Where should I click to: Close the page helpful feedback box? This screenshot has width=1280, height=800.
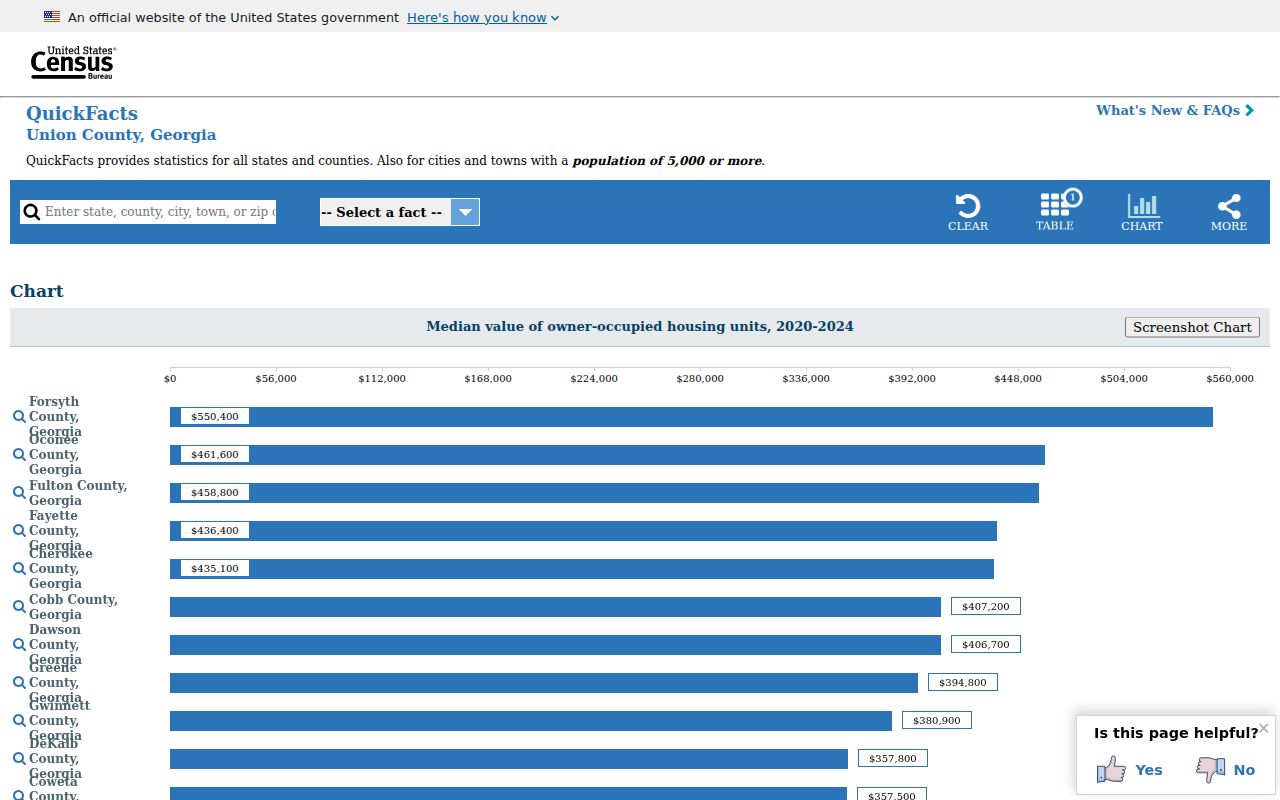(1264, 728)
